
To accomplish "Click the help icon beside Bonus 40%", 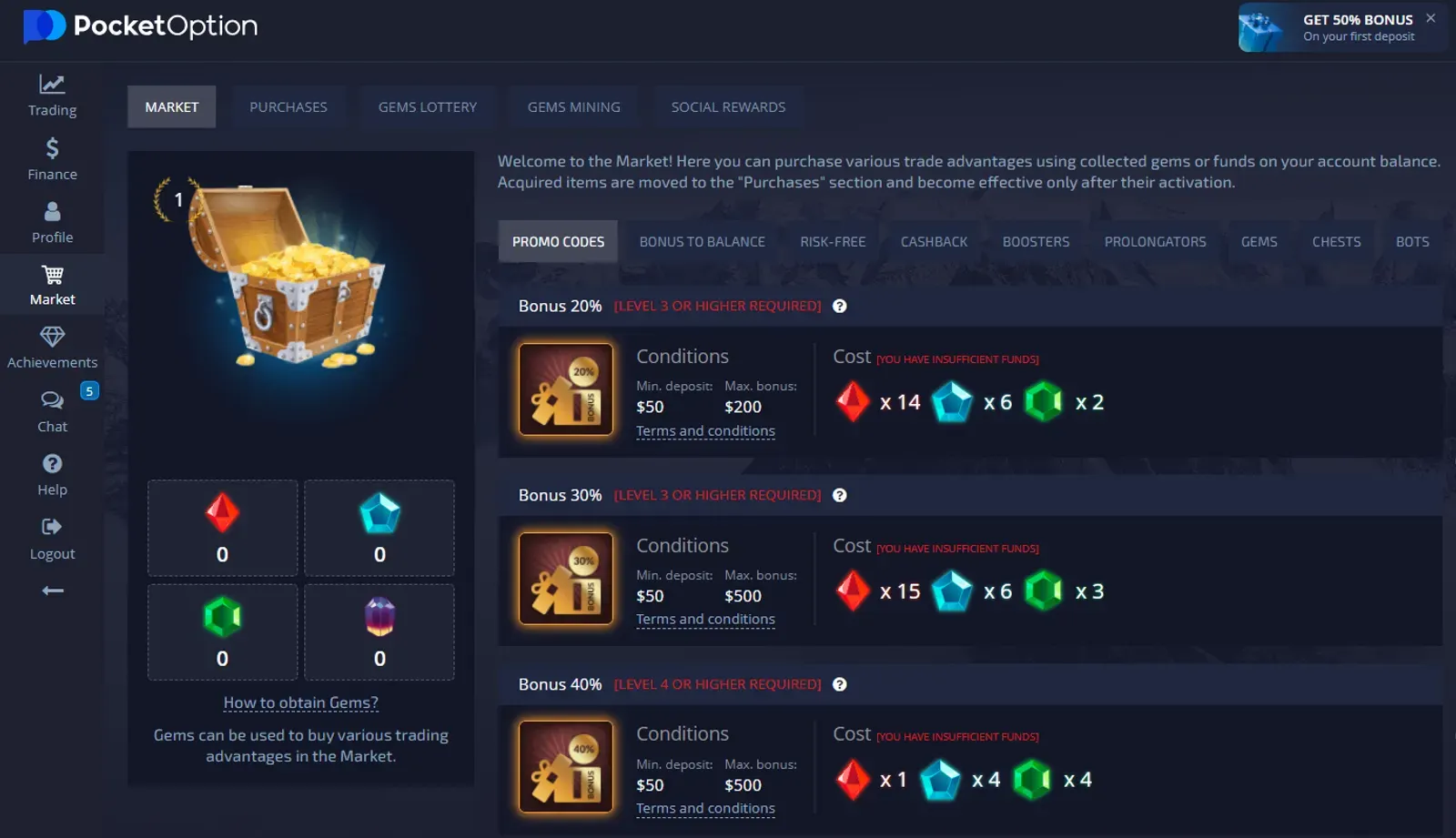I will [x=840, y=684].
